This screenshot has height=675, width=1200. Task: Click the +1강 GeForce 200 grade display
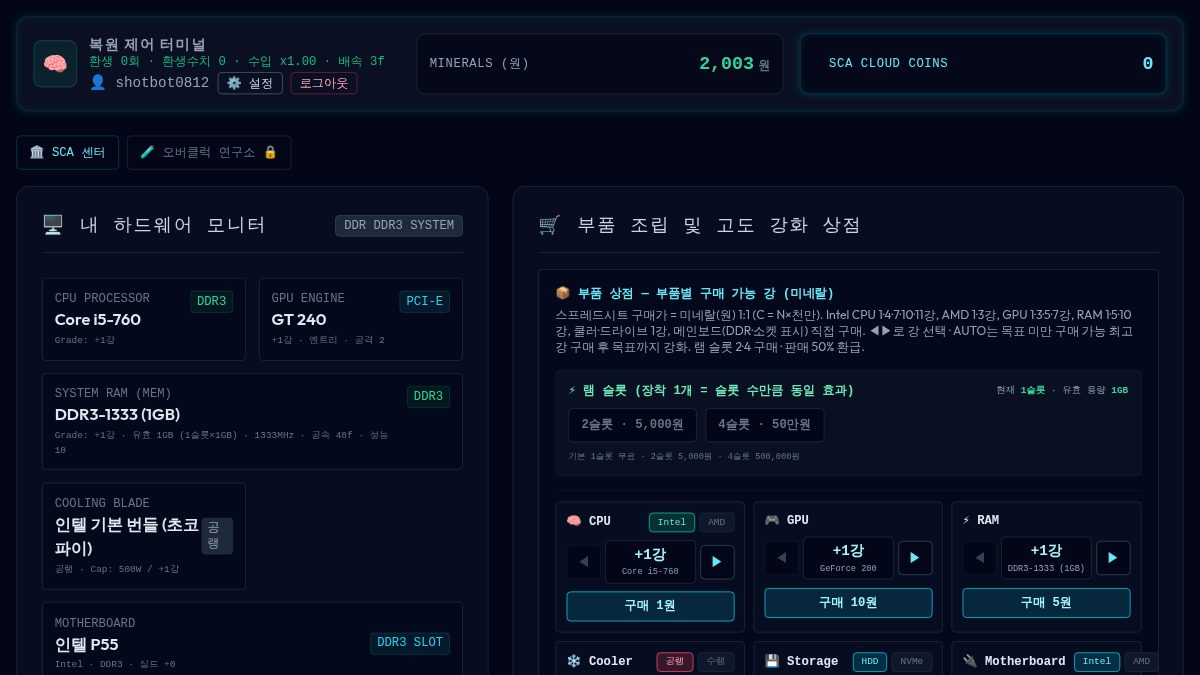tap(848, 558)
